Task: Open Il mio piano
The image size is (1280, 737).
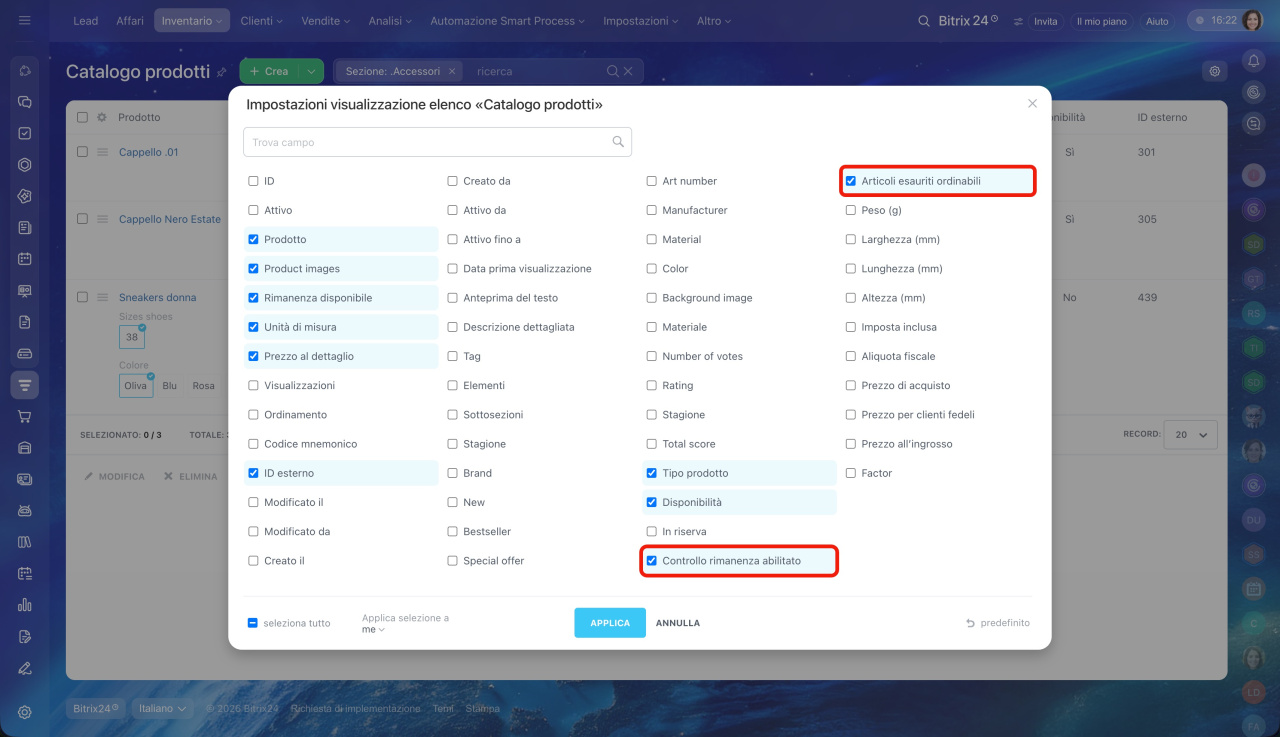Action: click(1101, 21)
